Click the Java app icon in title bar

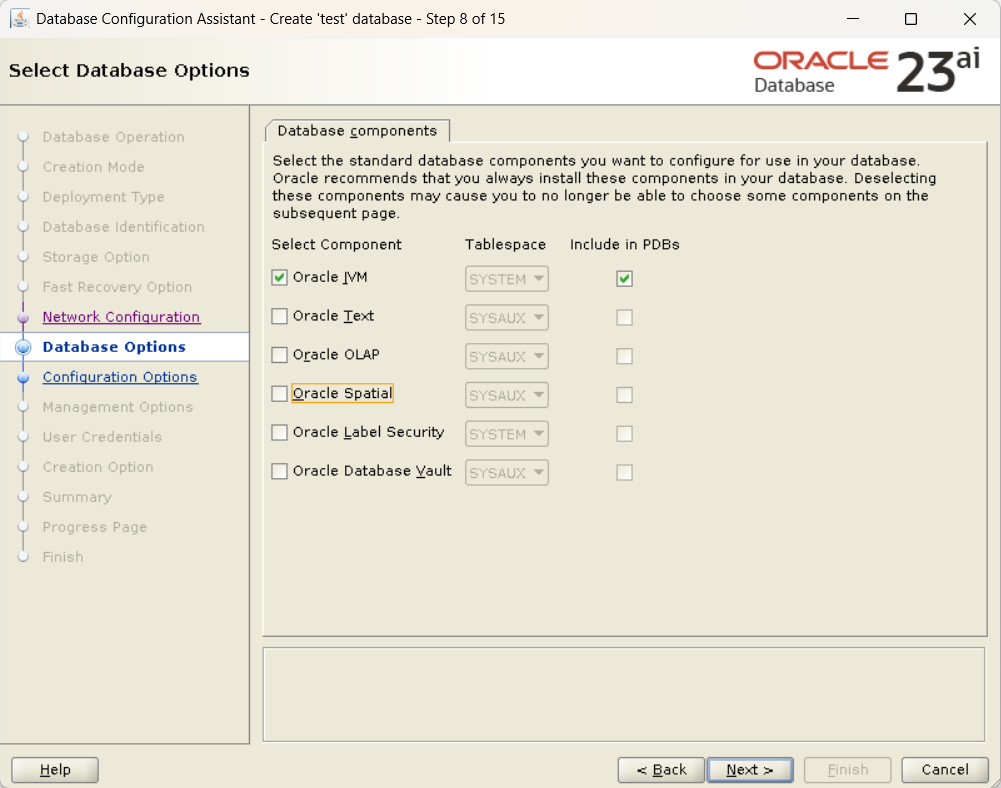[20, 19]
